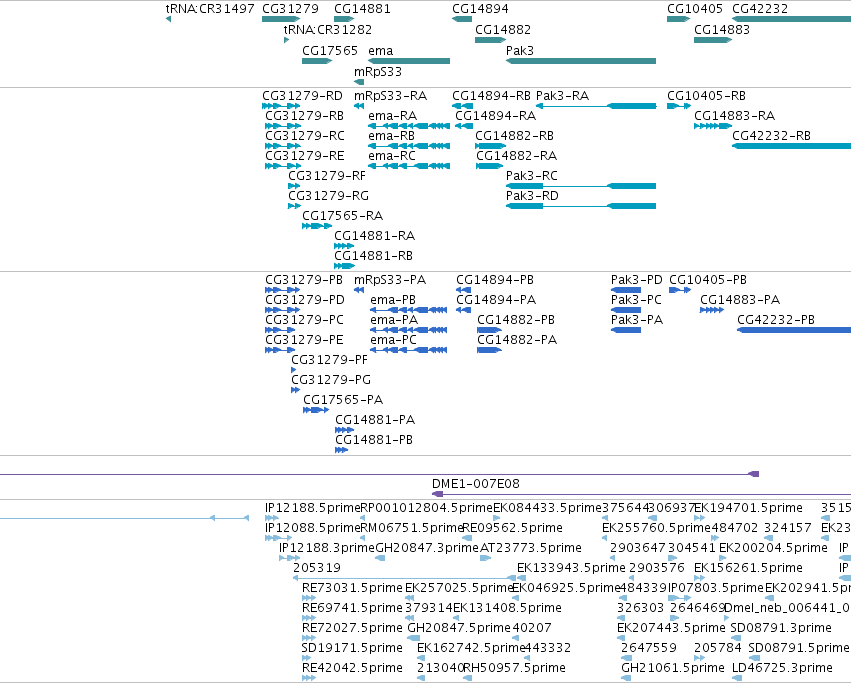Open the mRpS33-RA transcript label

click(390, 96)
